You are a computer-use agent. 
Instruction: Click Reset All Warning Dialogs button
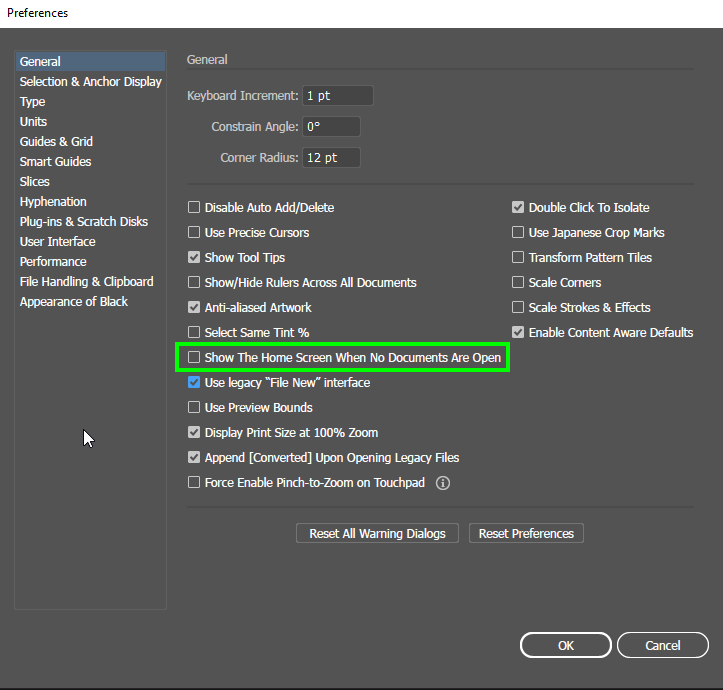[x=378, y=534]
